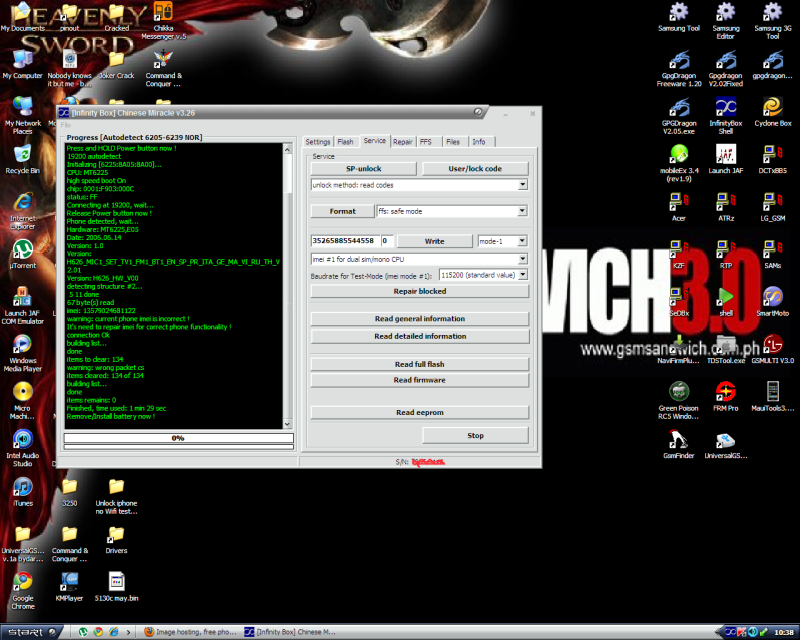
Task: Click Read detailed information
Action: pos(419,336)
